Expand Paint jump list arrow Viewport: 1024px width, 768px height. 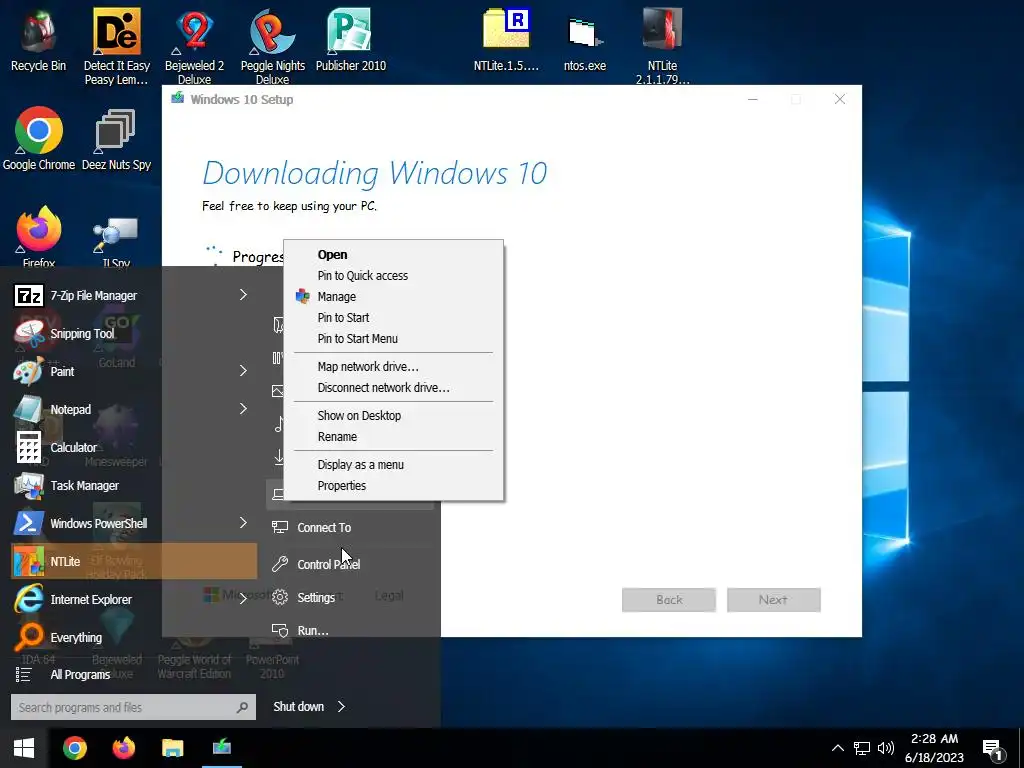click(x=243, y=371)
